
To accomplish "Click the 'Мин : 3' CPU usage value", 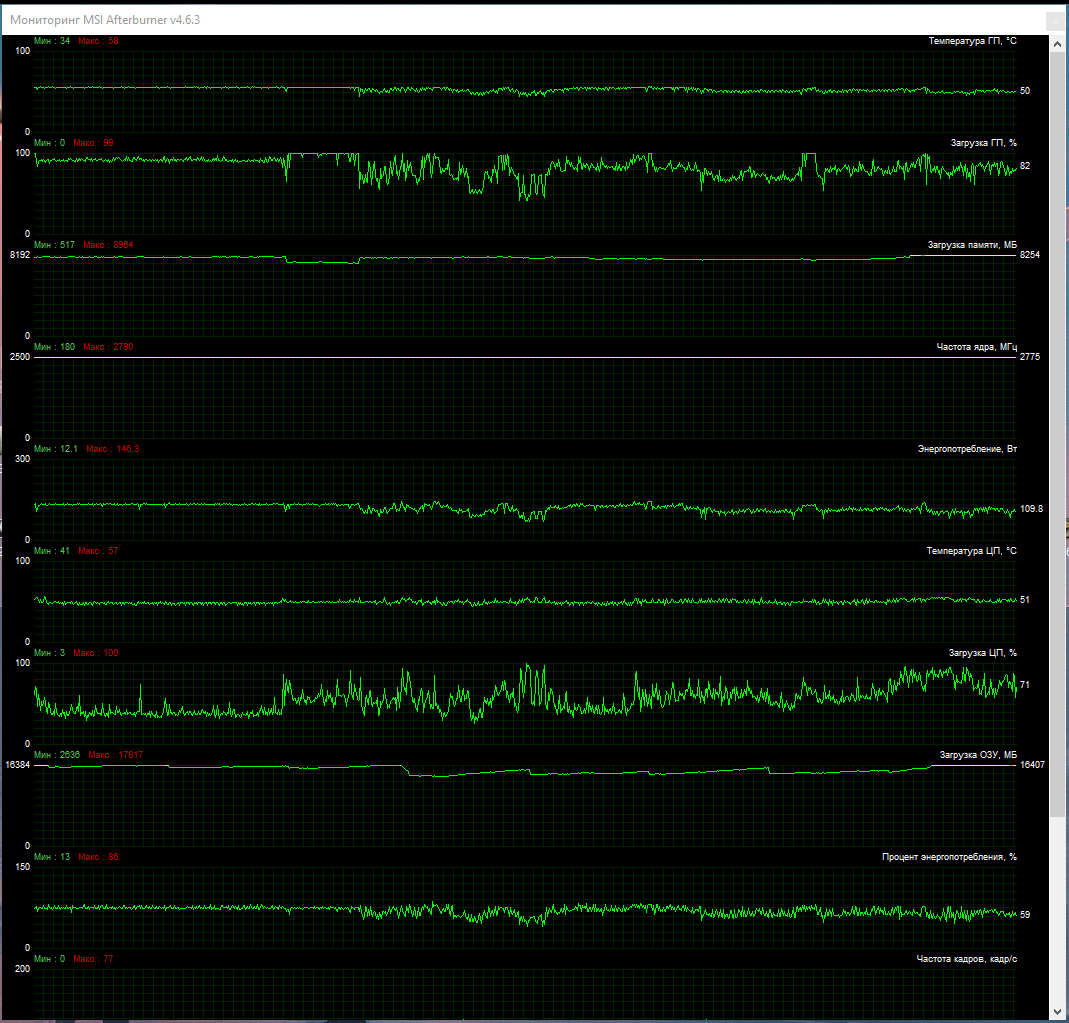I will click(x=50, y=653).
